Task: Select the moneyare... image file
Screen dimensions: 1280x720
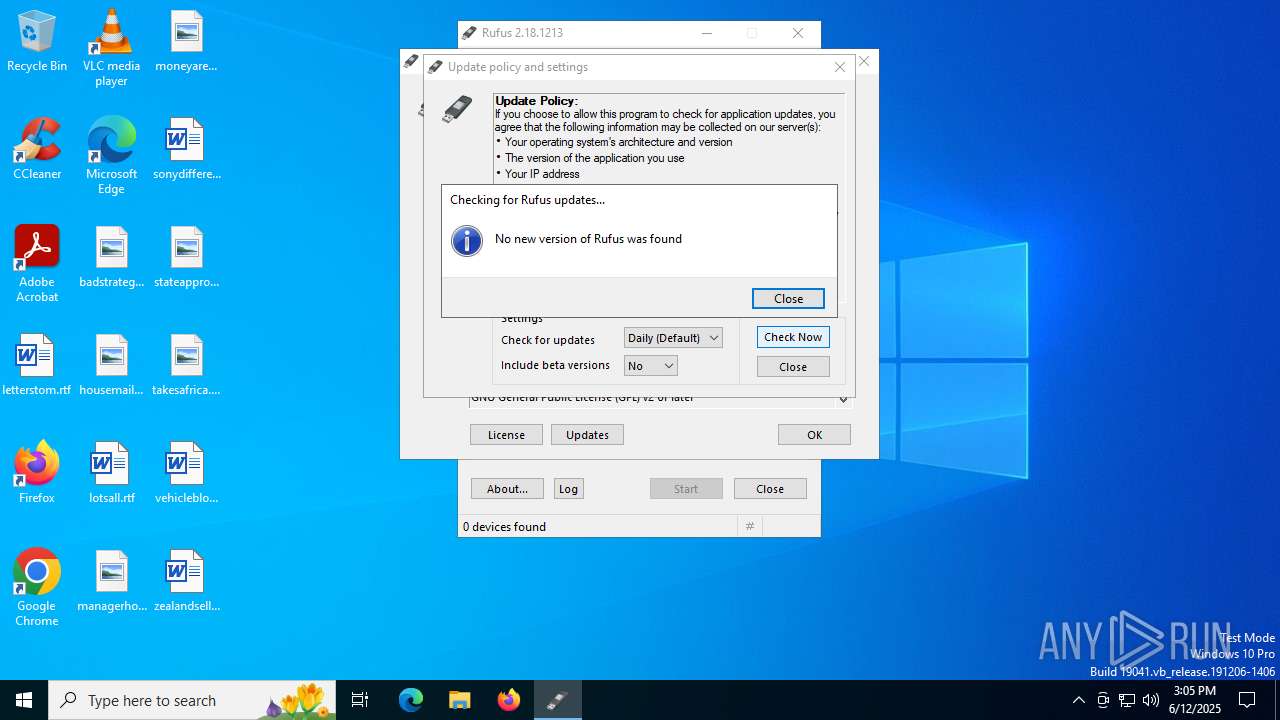Action: (x=186, y=42)
